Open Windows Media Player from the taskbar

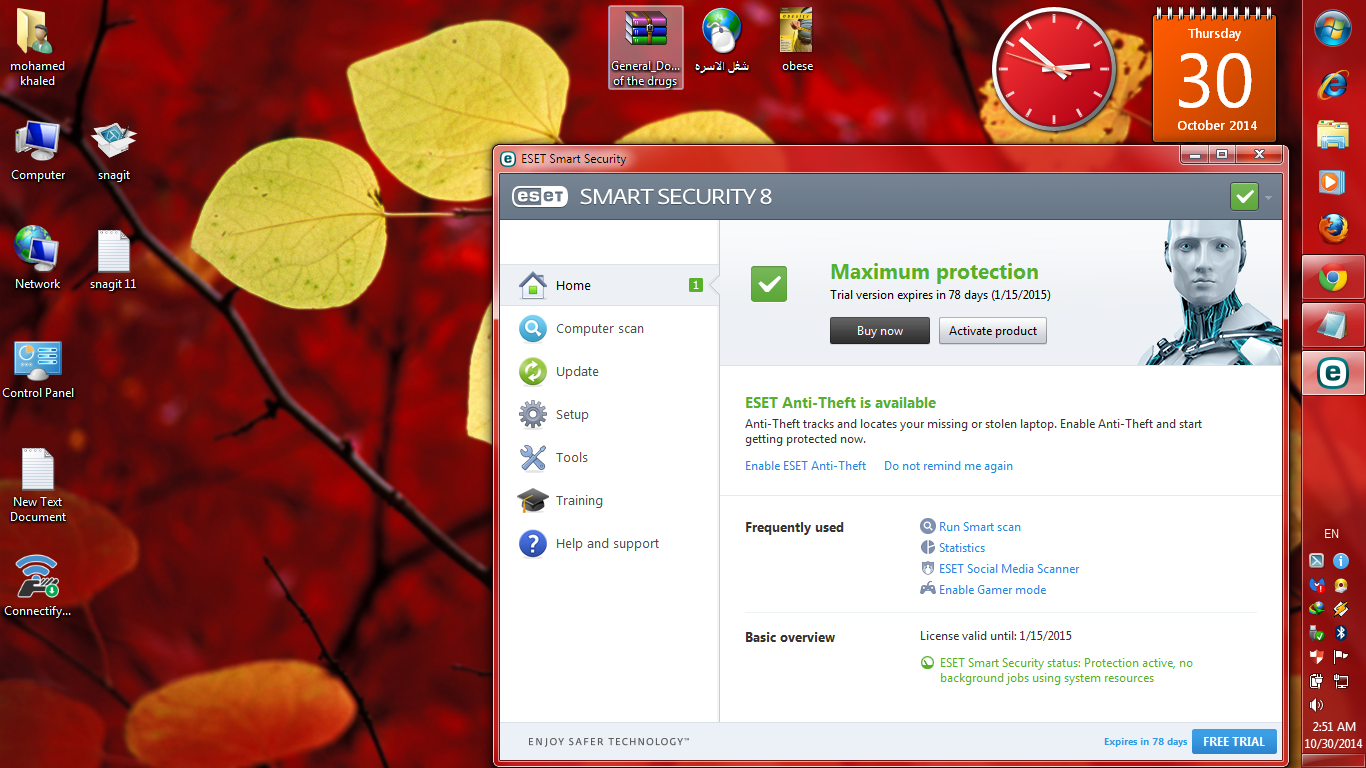(1333, 182)
